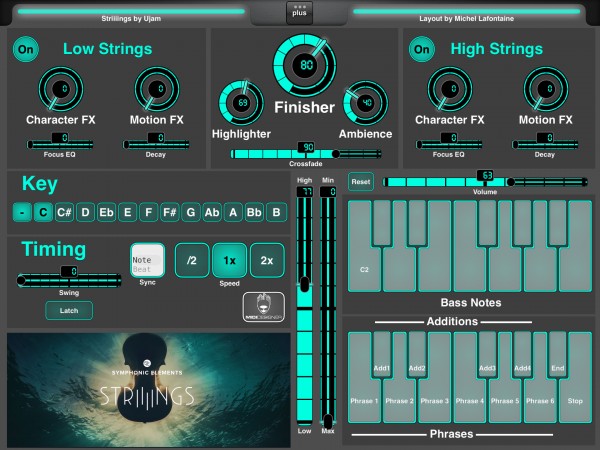
Task: Set speed to /2
Action: coord(192,260)
